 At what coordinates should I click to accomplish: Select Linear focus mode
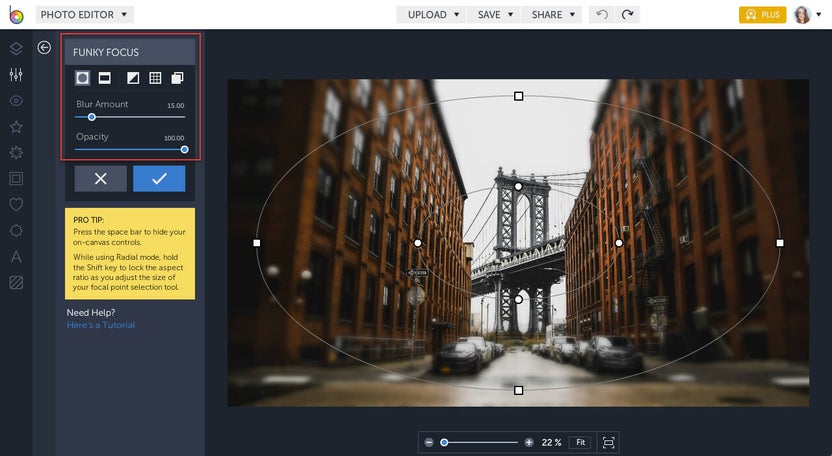tap(105, 78)
